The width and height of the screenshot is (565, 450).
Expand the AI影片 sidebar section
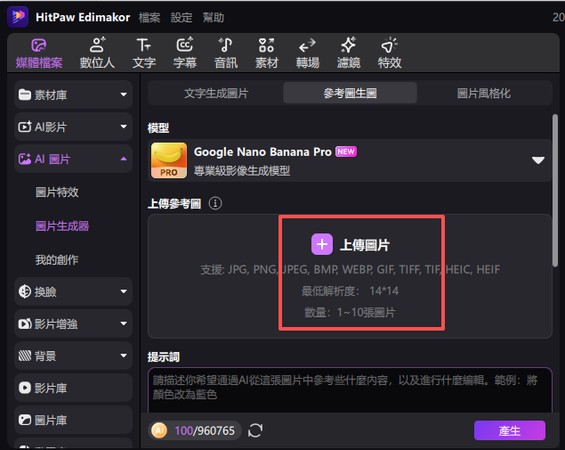(x=74, y=127)
